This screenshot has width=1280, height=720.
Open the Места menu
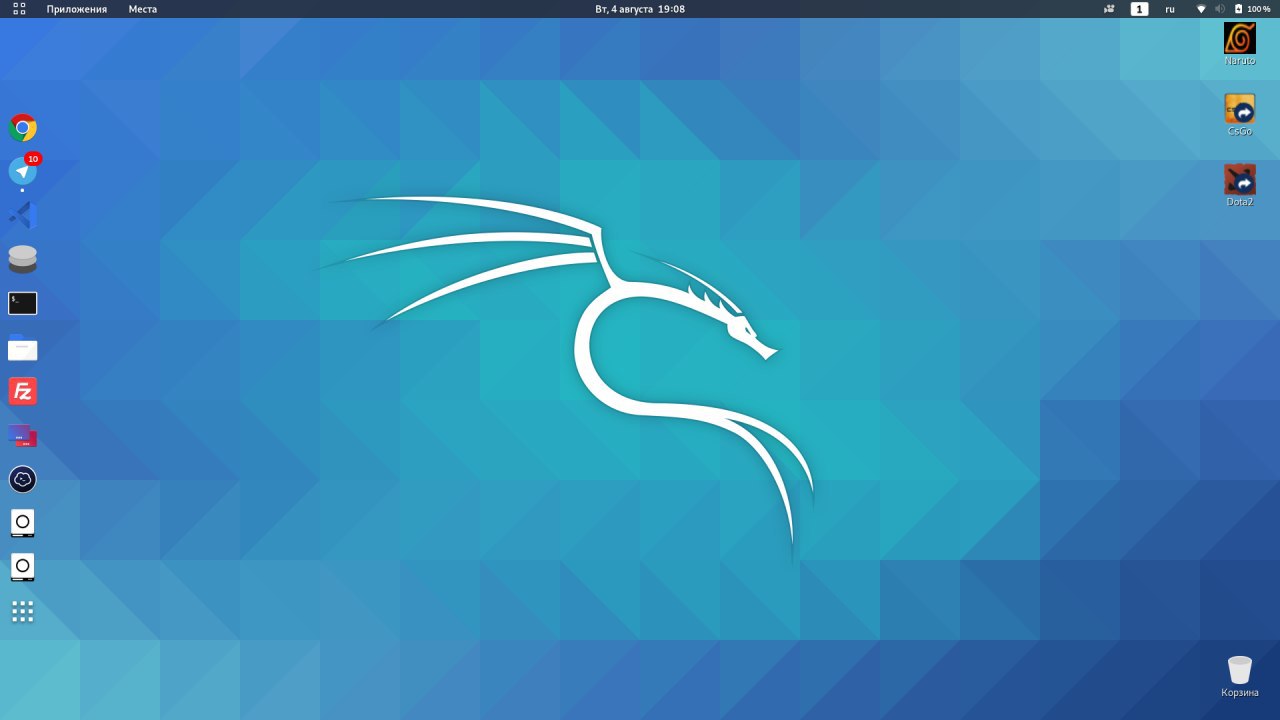click(x=143, y=9)
